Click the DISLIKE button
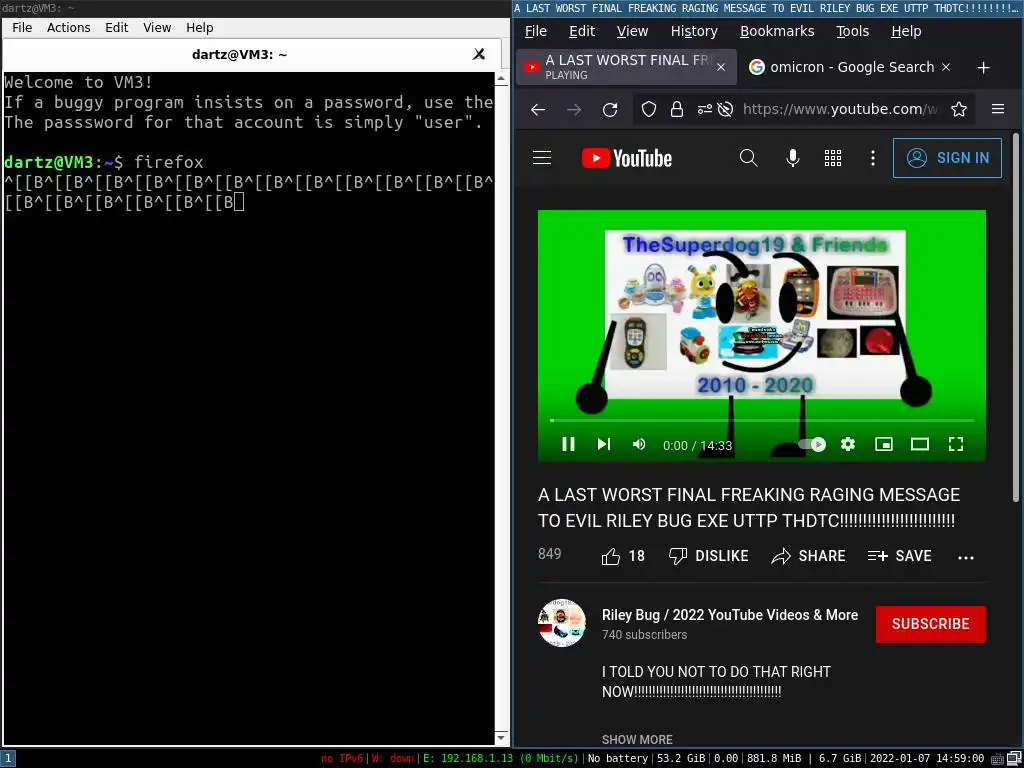The width and height of the screenshot is (1024, 768). click(x=709, y=556)
